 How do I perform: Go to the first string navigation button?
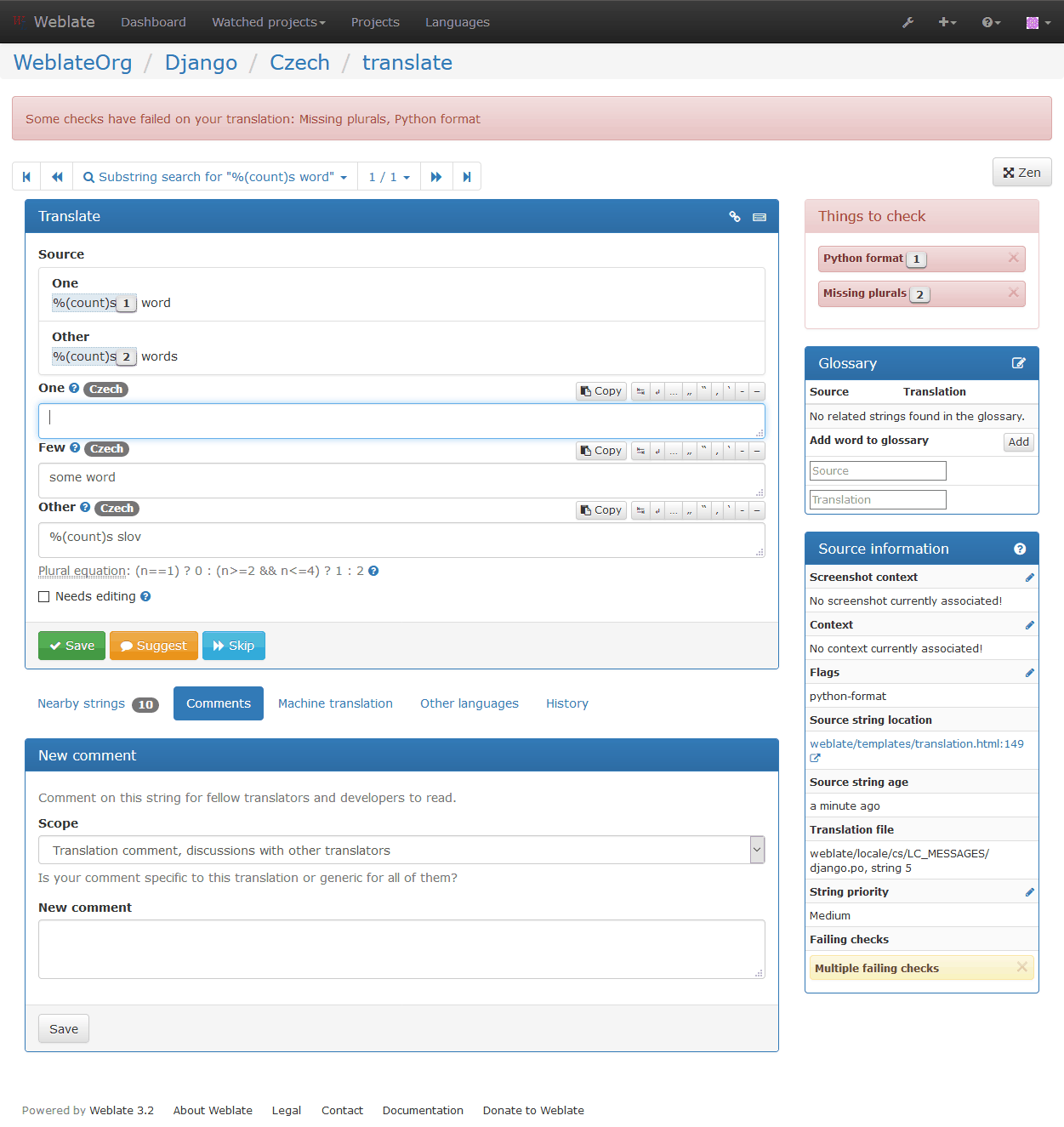pyautogui.click(x=26, y=177)
